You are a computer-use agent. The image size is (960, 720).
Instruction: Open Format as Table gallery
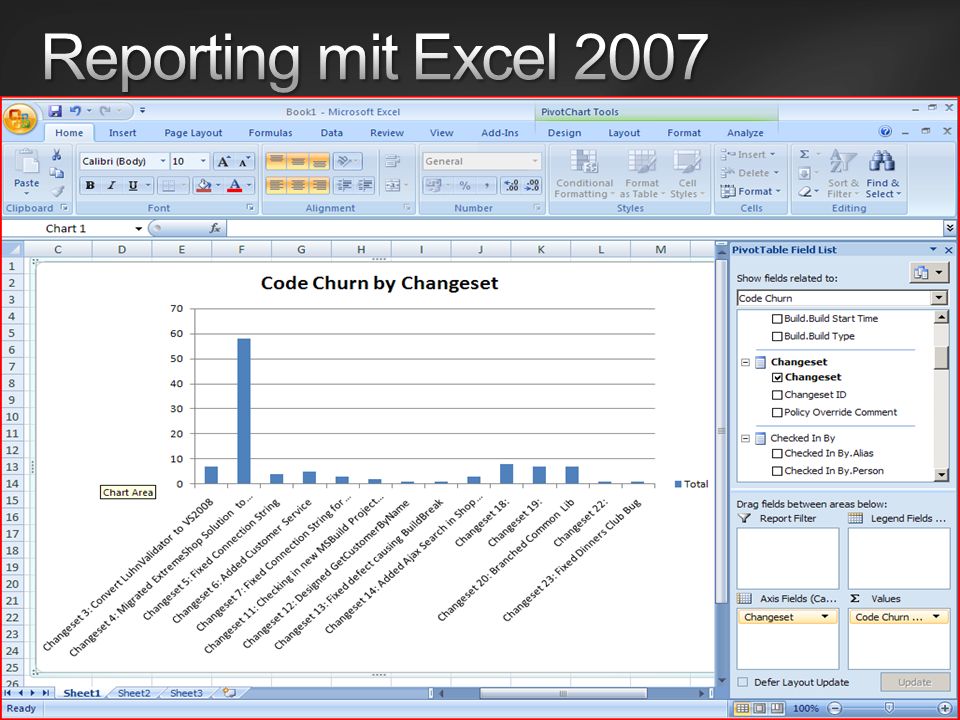(x=642, y=174)
